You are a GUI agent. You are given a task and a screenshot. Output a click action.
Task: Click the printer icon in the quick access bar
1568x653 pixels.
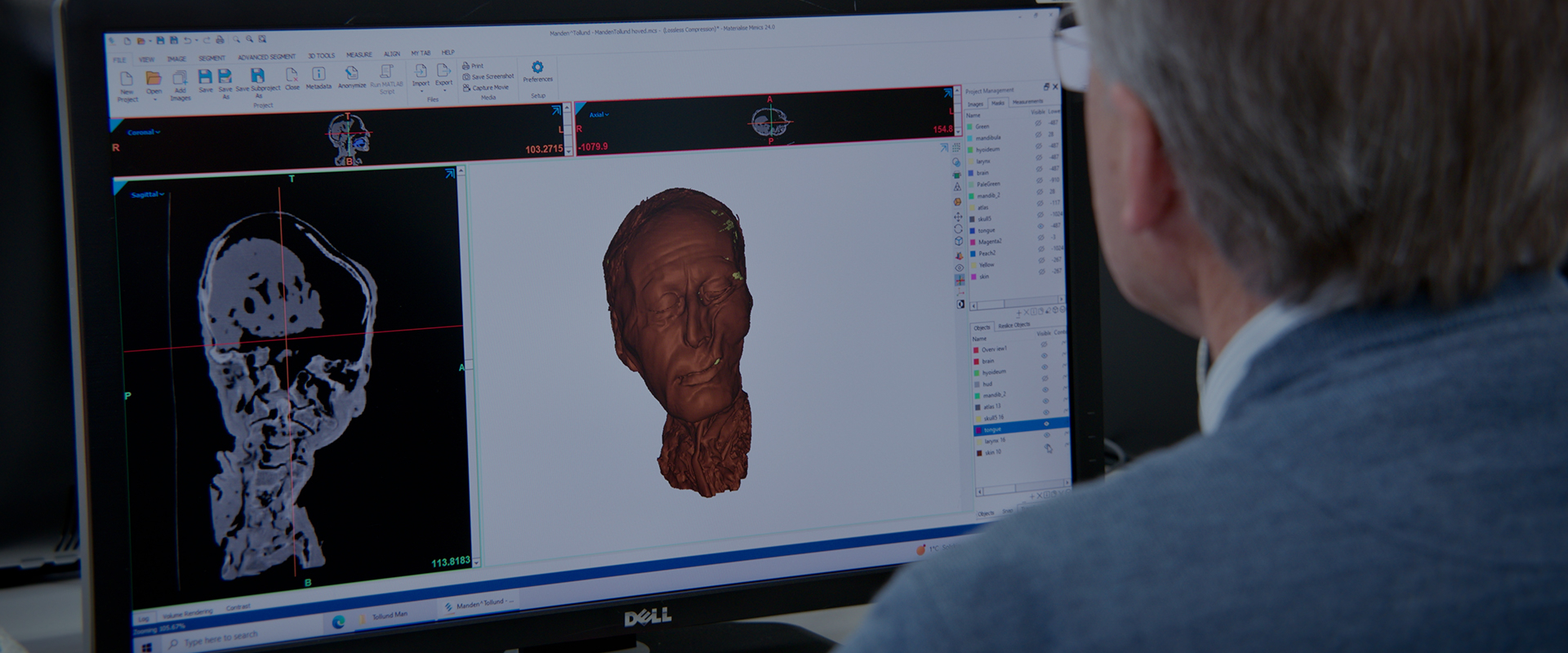(x=219, y=40)
